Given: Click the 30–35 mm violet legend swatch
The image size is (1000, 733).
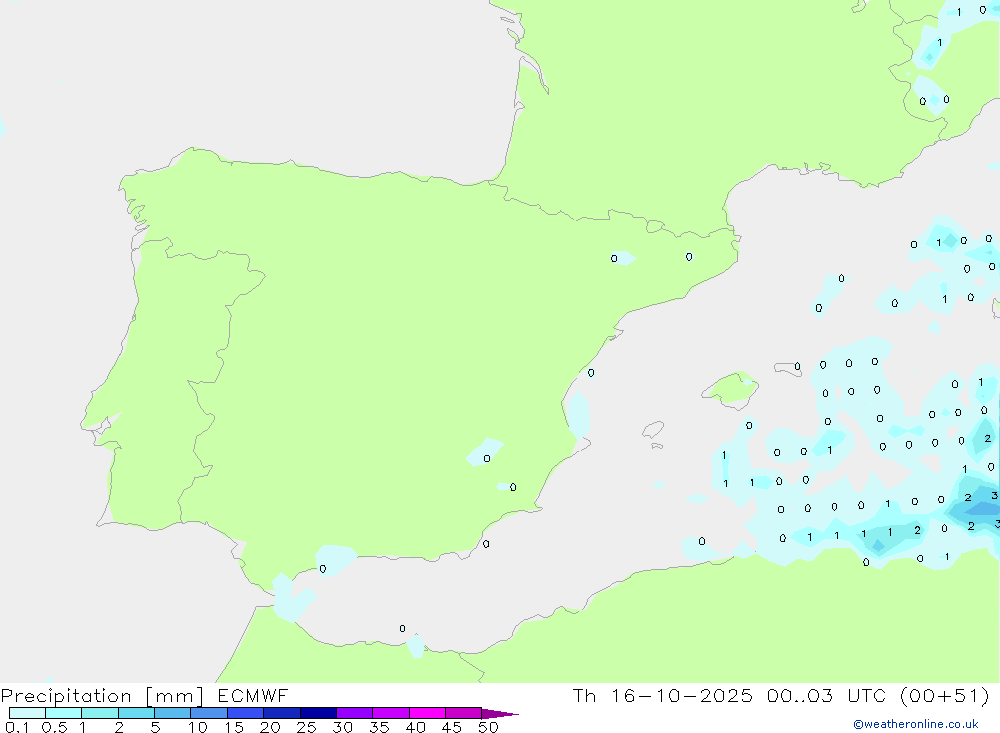Looking at the screenshot, I should [355, 713].
